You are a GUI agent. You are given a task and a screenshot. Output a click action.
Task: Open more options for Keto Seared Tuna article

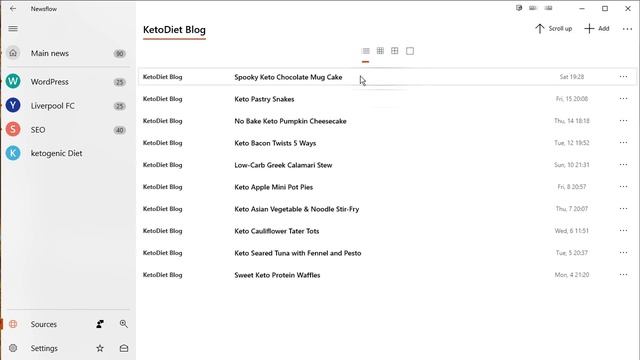point(623,253)
